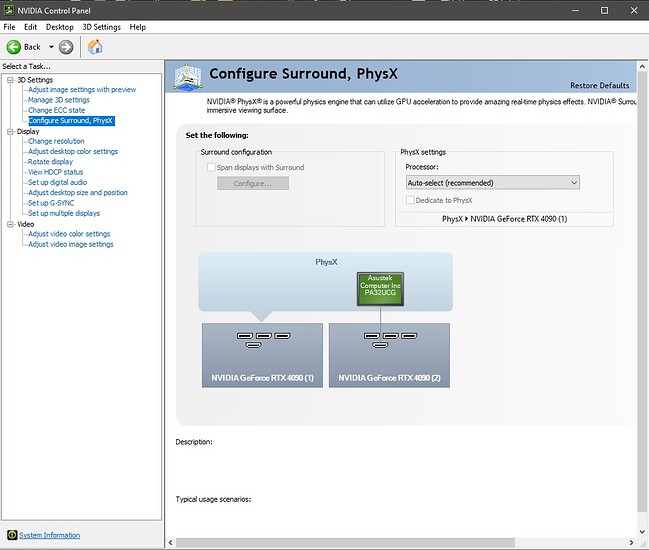Click the Home icon in toolbar
This screenshot has width=649, height=550.
pyautogui.click(x=95, y=47)
